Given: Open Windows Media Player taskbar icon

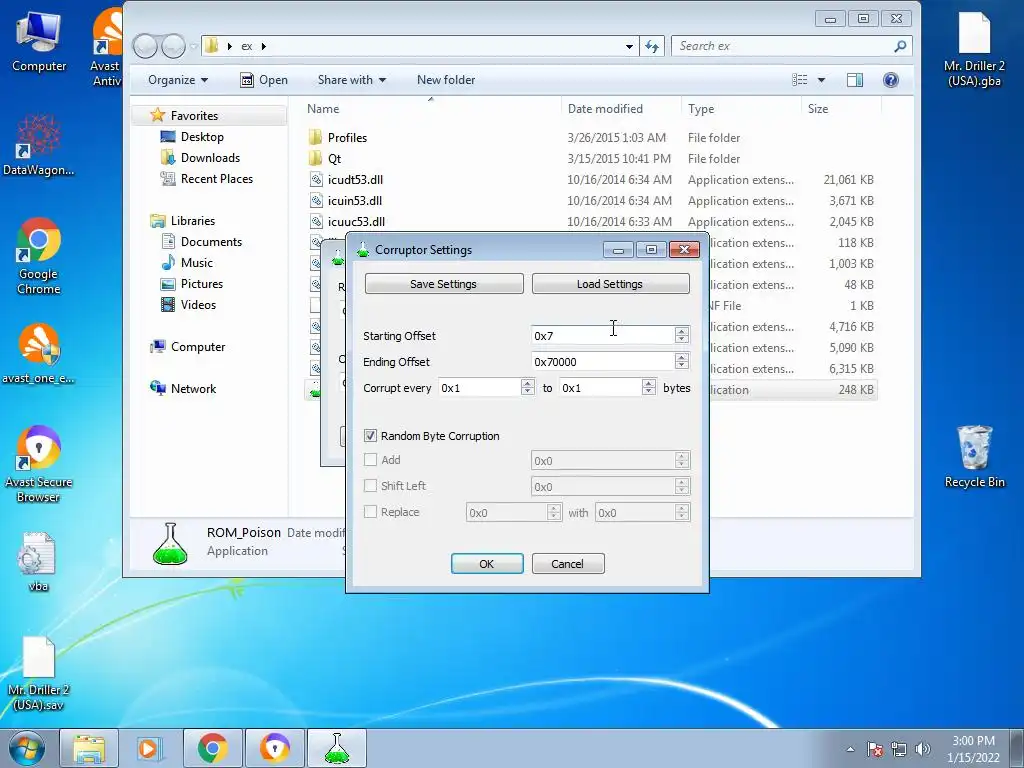Looking at the screenshot, I should click(x=150, y=748).
